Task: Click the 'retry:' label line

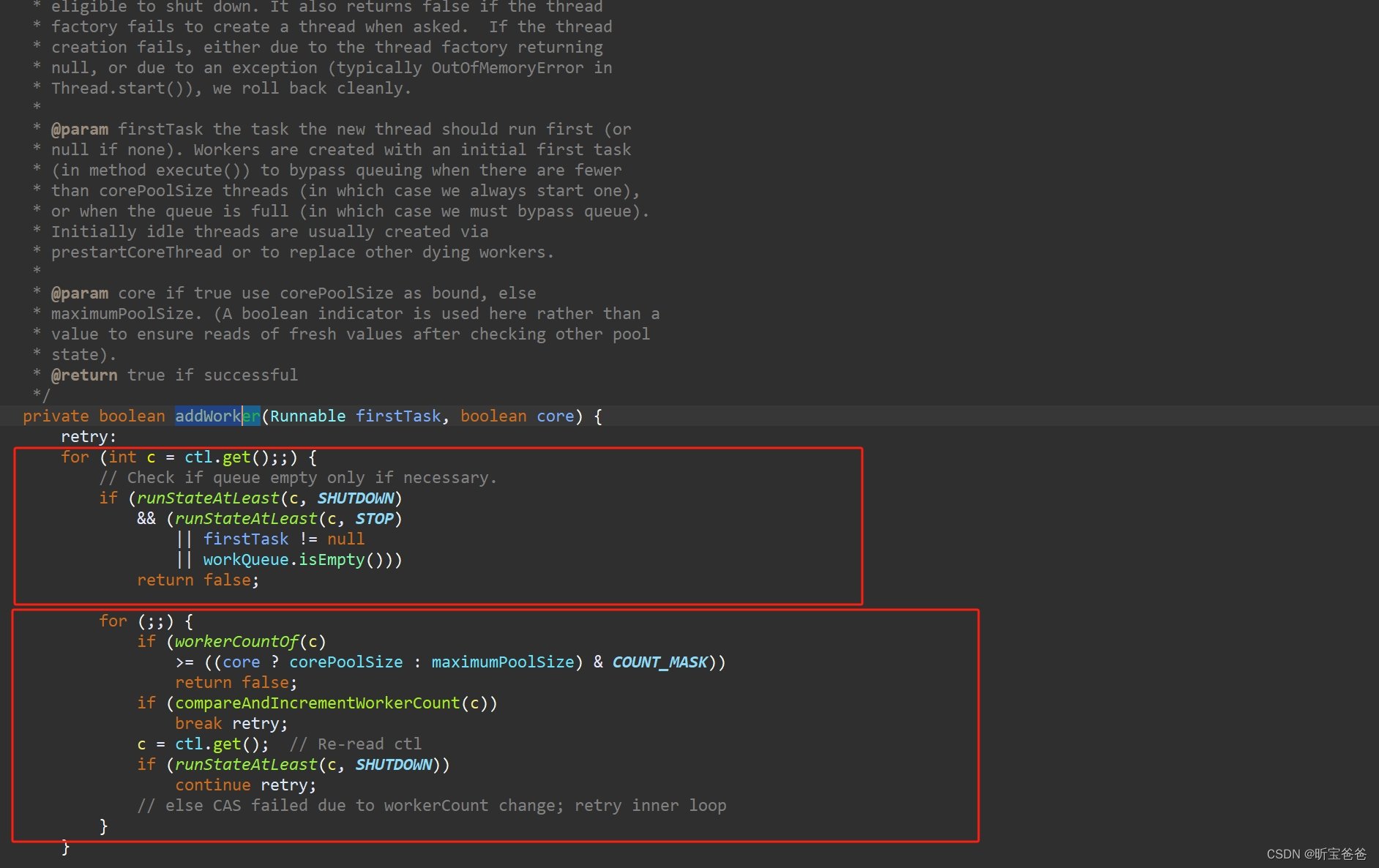Action: [89, 436]
